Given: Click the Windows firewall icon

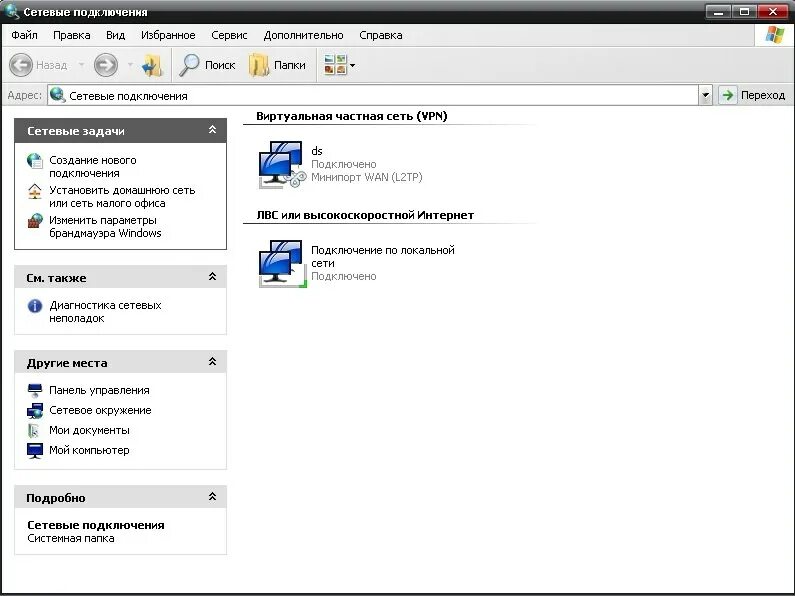Looking at the screenshot, I should tap(35, 221).
